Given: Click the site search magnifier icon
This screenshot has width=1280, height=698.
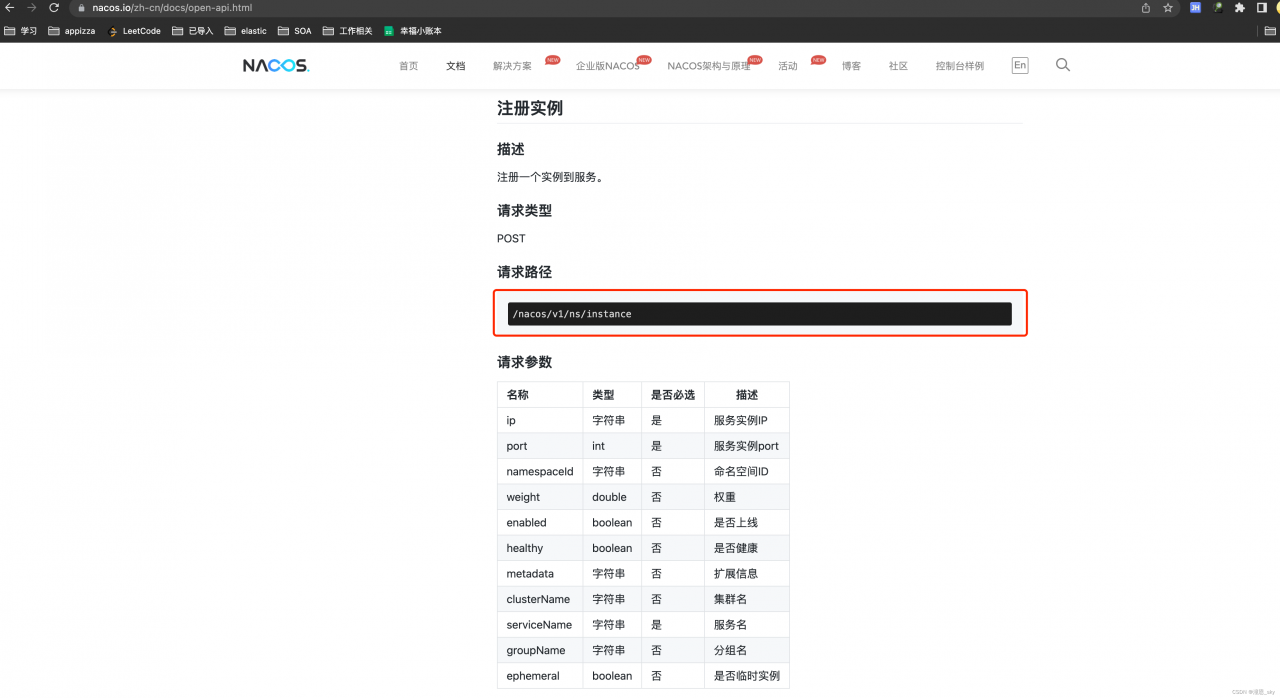Looking at the screenshot, I should (x=1063, y=65).
